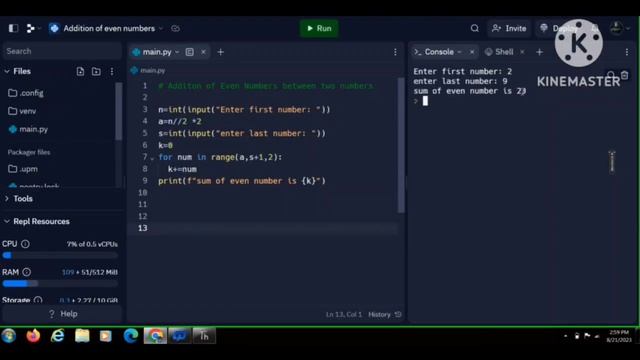Click the main.py breadcrumb
The width and height of the screenshot is (640, 360).
click(x=148, y=71)
